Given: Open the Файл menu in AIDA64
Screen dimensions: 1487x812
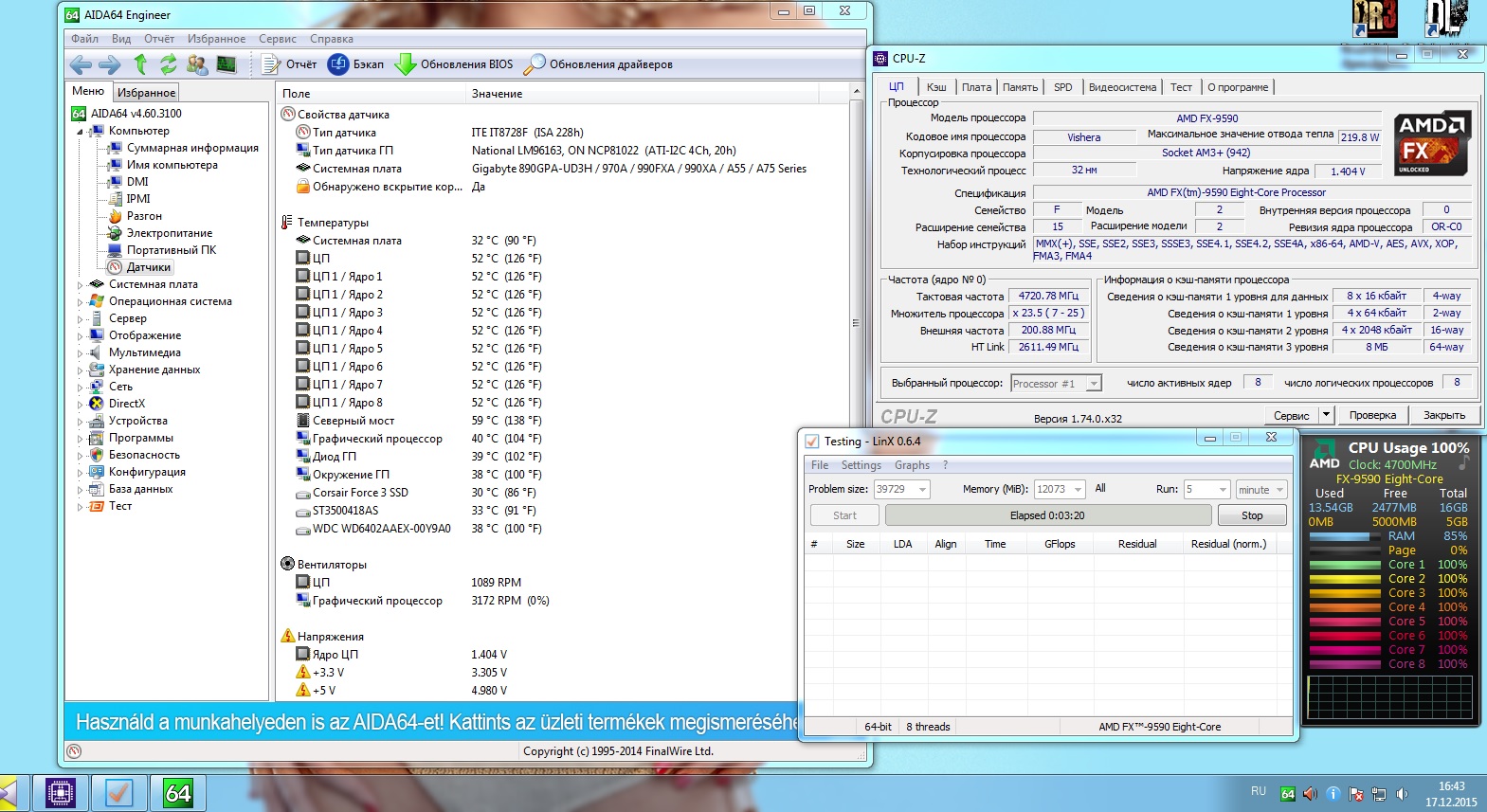Looking at the screenshot, I should (x=84, y=39).
